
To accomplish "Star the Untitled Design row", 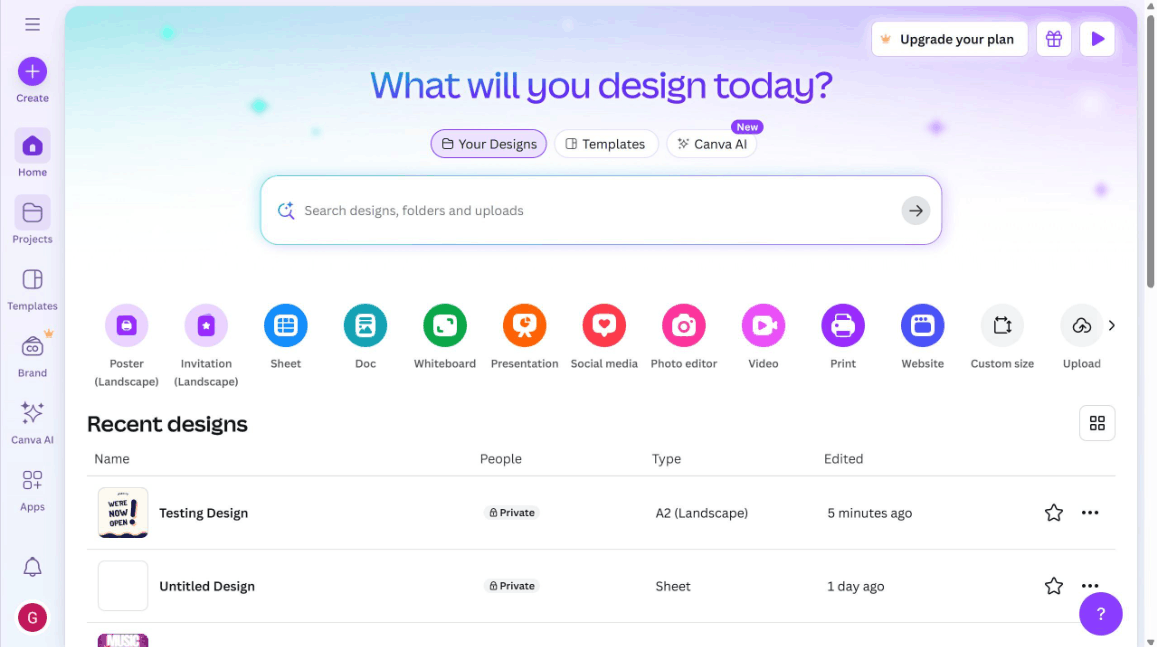I will 1054,586.
